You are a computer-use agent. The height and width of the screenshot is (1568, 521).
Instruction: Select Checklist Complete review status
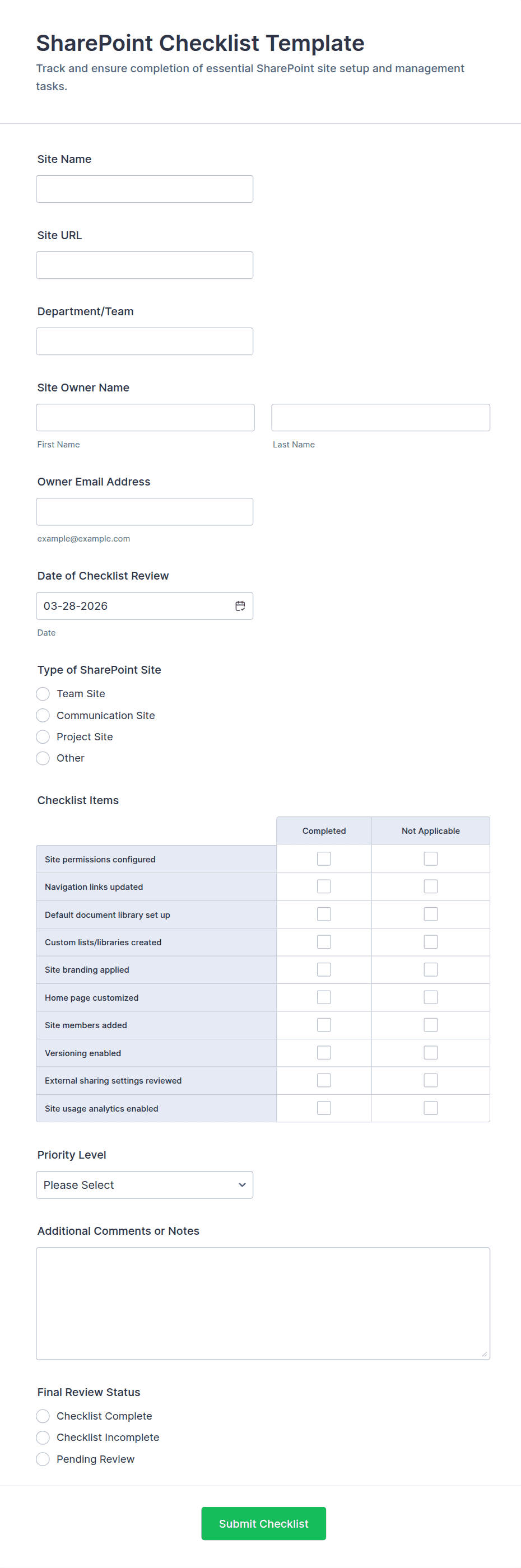[x=43, y=1416]
